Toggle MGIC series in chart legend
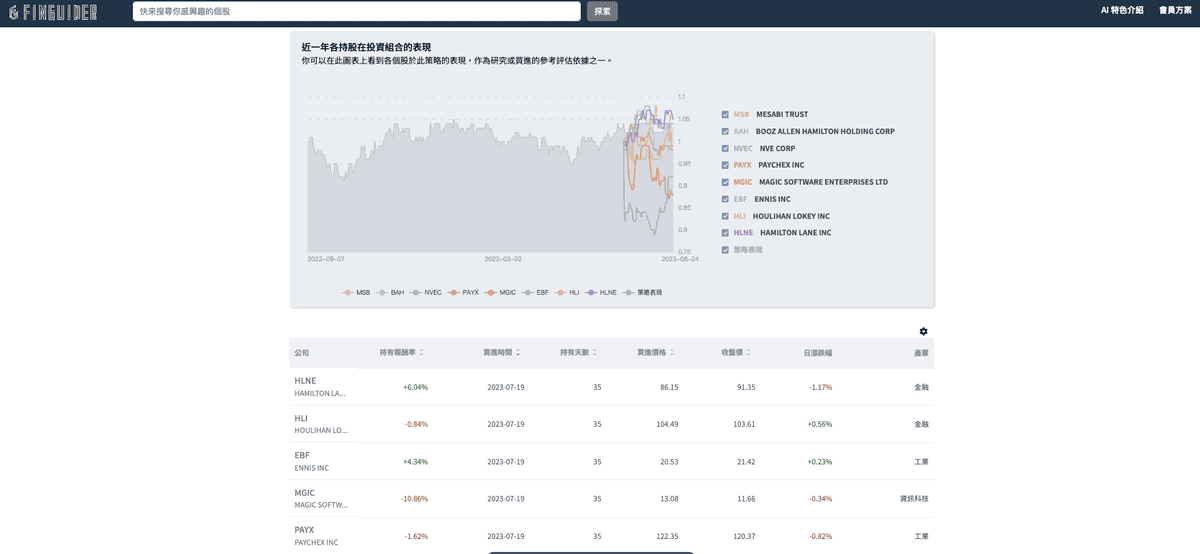The image size is (1200, 554). point(501,292)
